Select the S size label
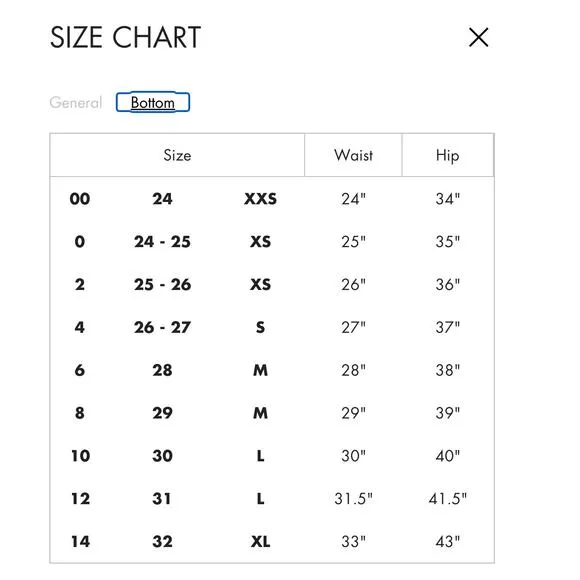 click(260, 327)
